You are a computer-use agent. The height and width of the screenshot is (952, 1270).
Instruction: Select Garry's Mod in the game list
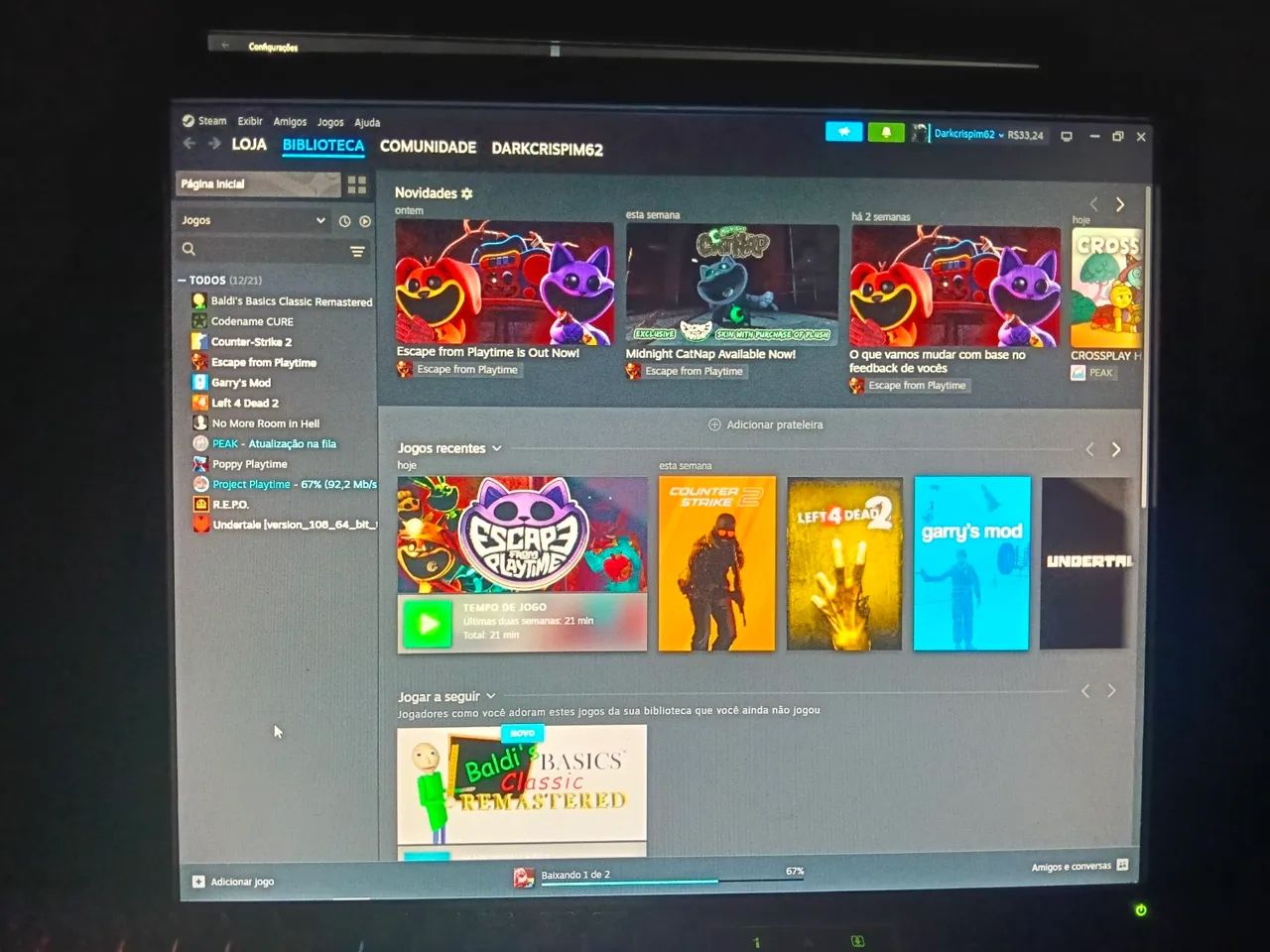[x=241, y=383]
